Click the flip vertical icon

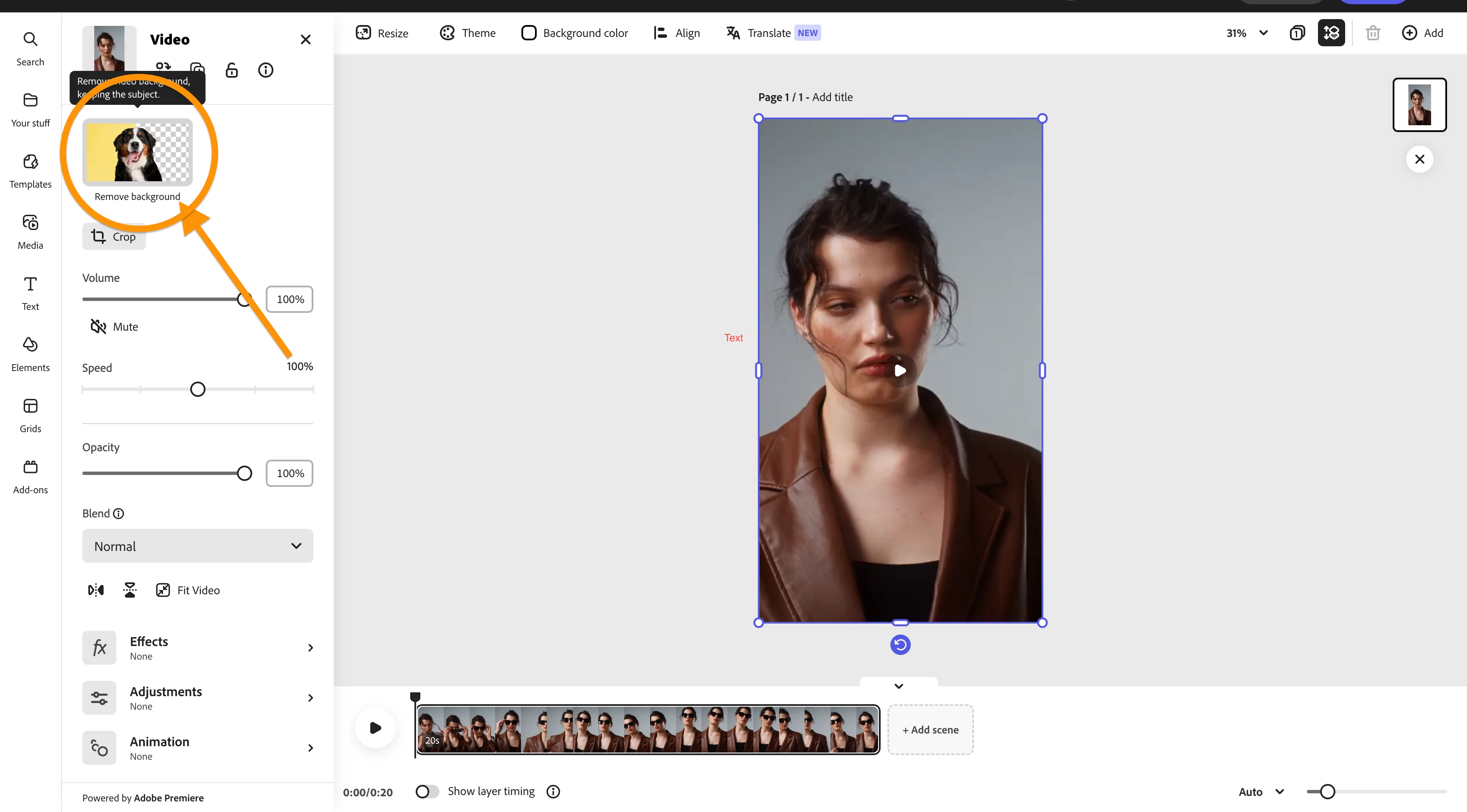(x=130, y=590)
